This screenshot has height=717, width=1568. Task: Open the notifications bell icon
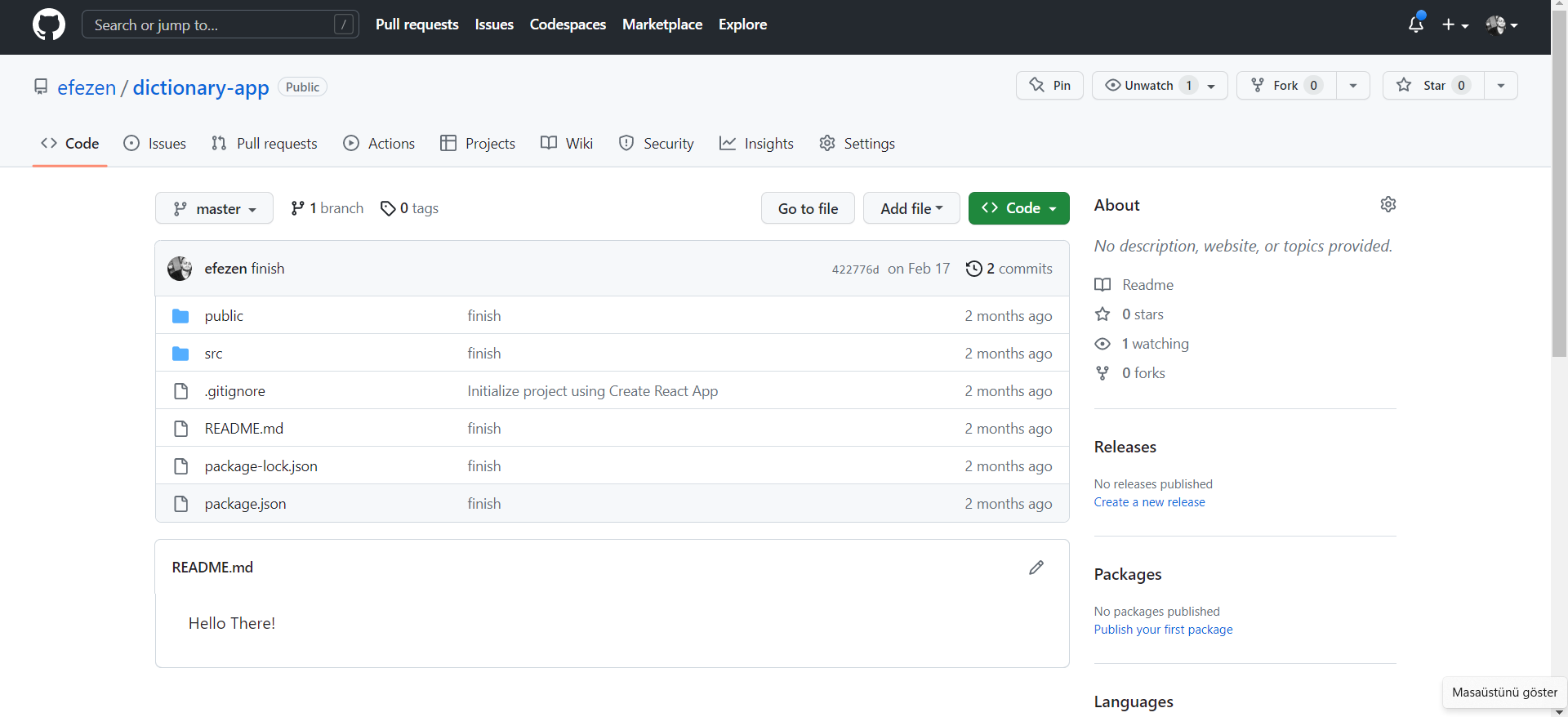click(1416, 24)
